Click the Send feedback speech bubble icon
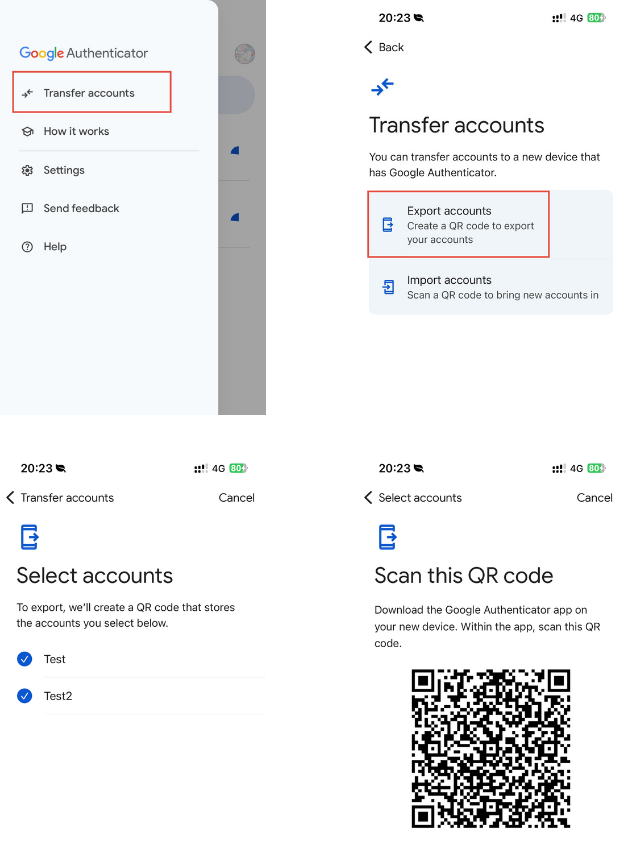Image resolution: width=625 pixels, height=866 pixels. click(x=28, y=208)
